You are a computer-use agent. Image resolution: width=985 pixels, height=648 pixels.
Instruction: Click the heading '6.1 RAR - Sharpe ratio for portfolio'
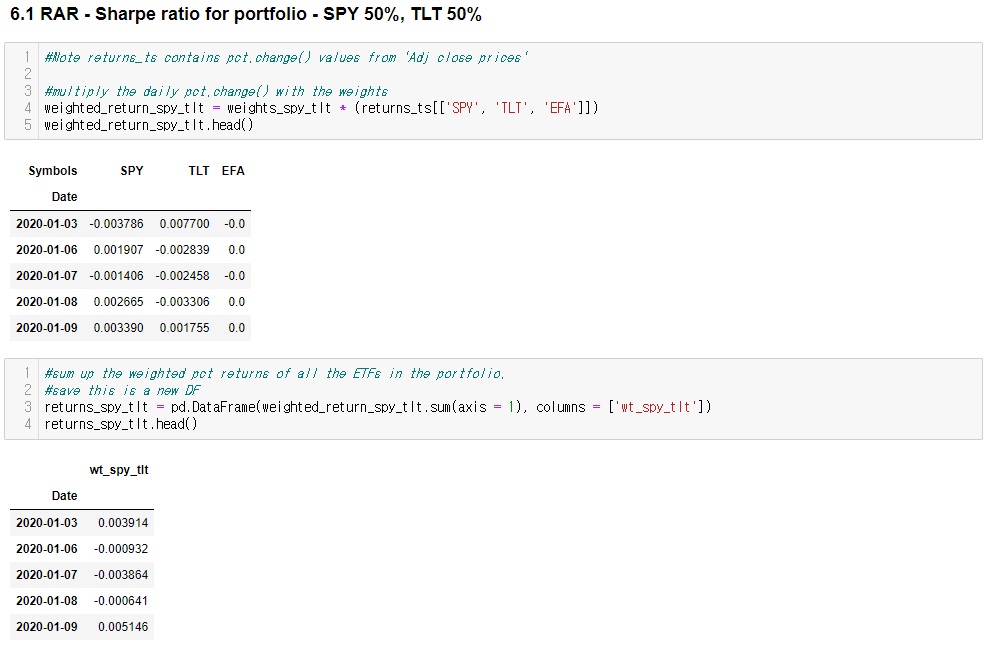pos(246,14)
